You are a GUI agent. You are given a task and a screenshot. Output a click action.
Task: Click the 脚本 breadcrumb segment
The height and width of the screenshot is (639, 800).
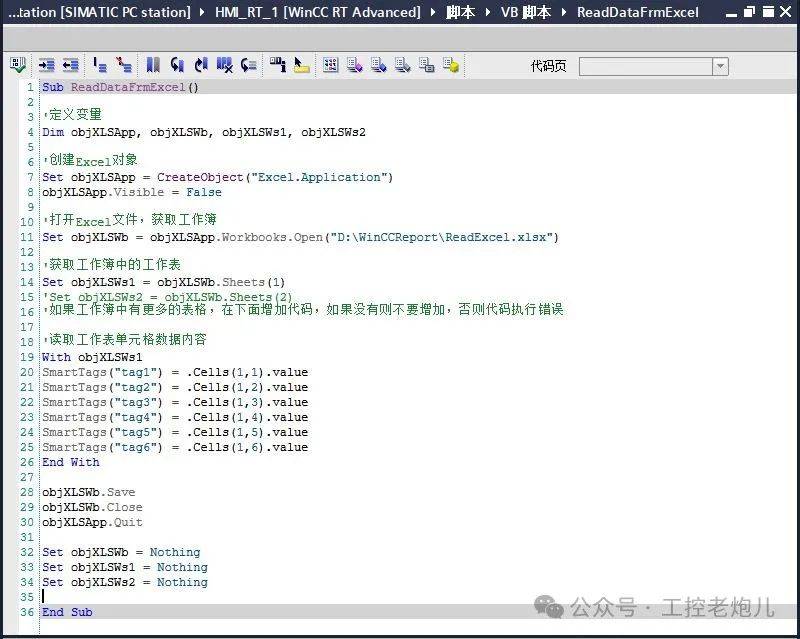[x=460, y=12]
